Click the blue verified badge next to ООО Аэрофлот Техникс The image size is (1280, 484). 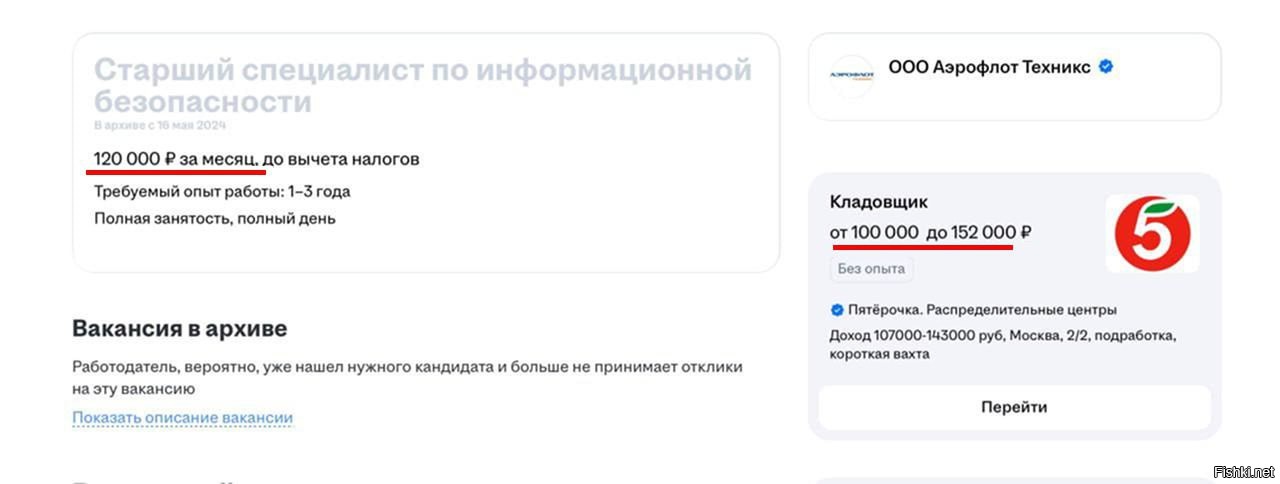click(x=1106, y=67)
